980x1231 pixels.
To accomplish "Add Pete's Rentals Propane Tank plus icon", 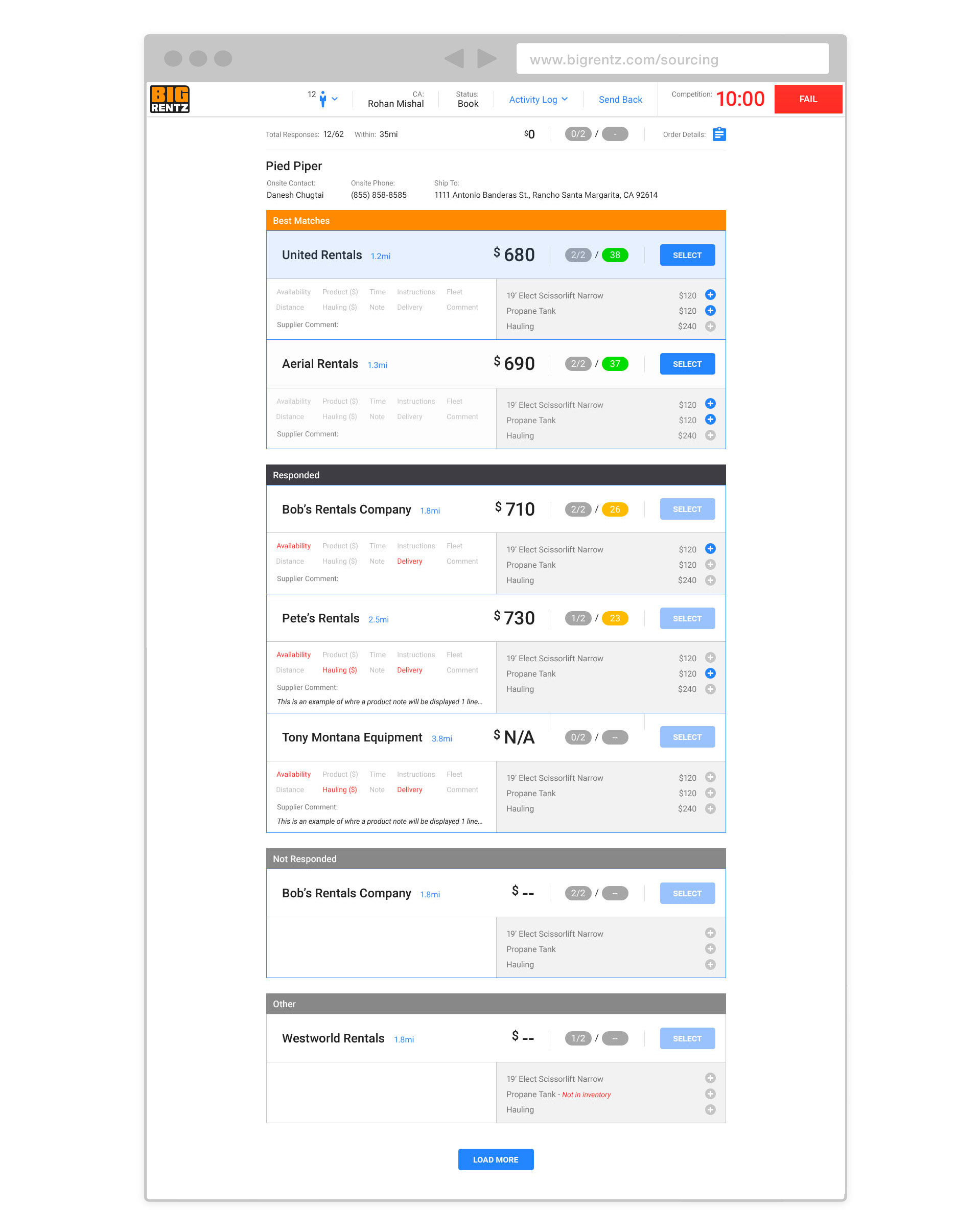I will click(710, 673).
